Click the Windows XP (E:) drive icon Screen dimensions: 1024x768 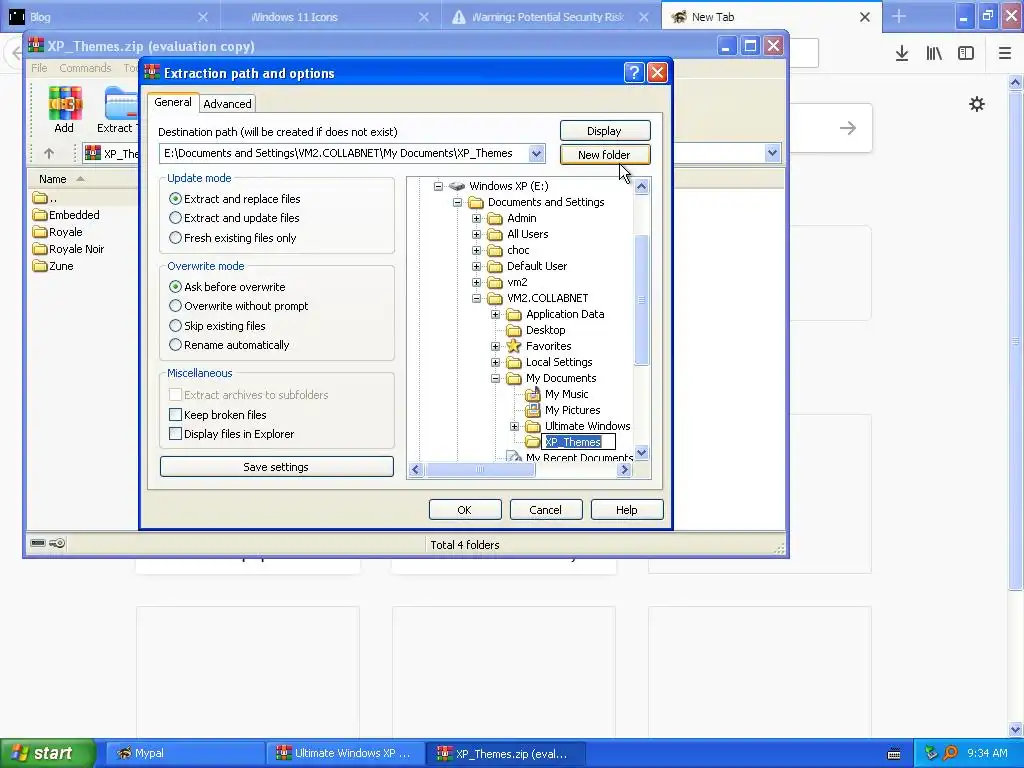pos(457,186)
